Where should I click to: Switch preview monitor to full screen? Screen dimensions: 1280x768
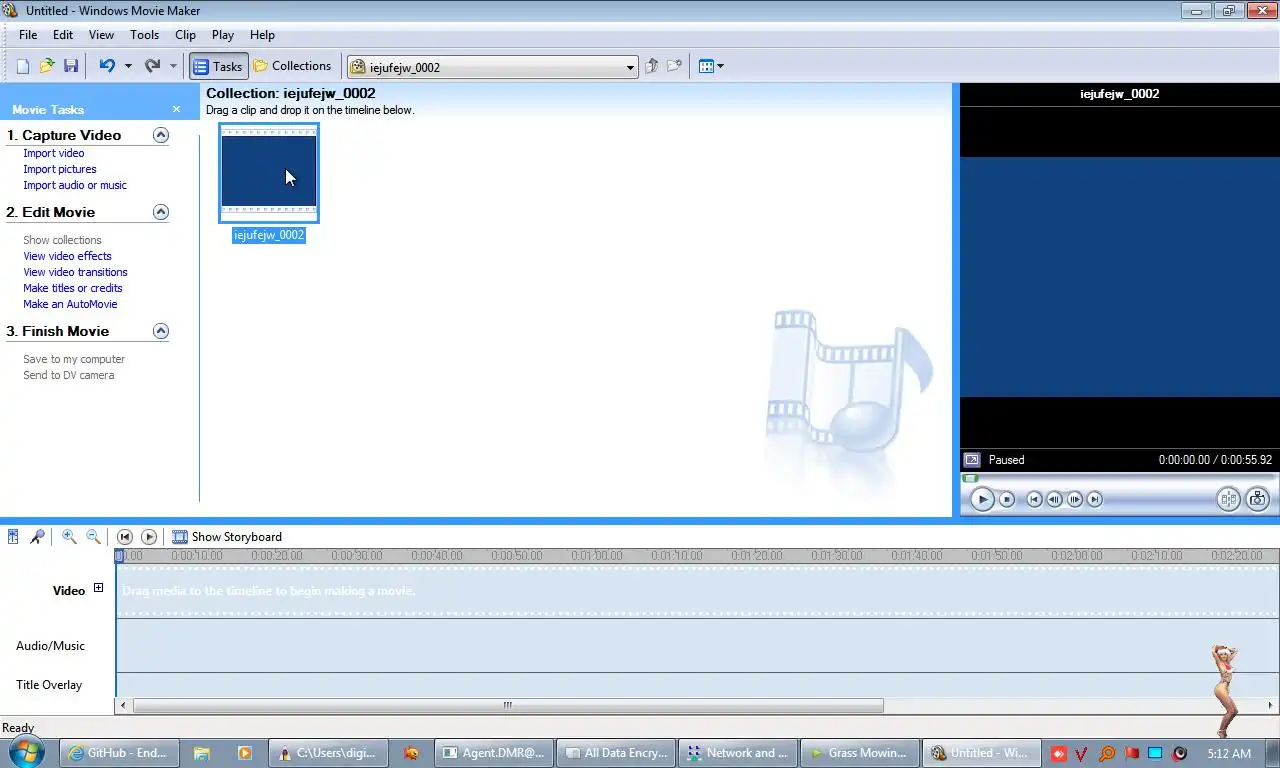pyautogui.click(x=971, y=460)
